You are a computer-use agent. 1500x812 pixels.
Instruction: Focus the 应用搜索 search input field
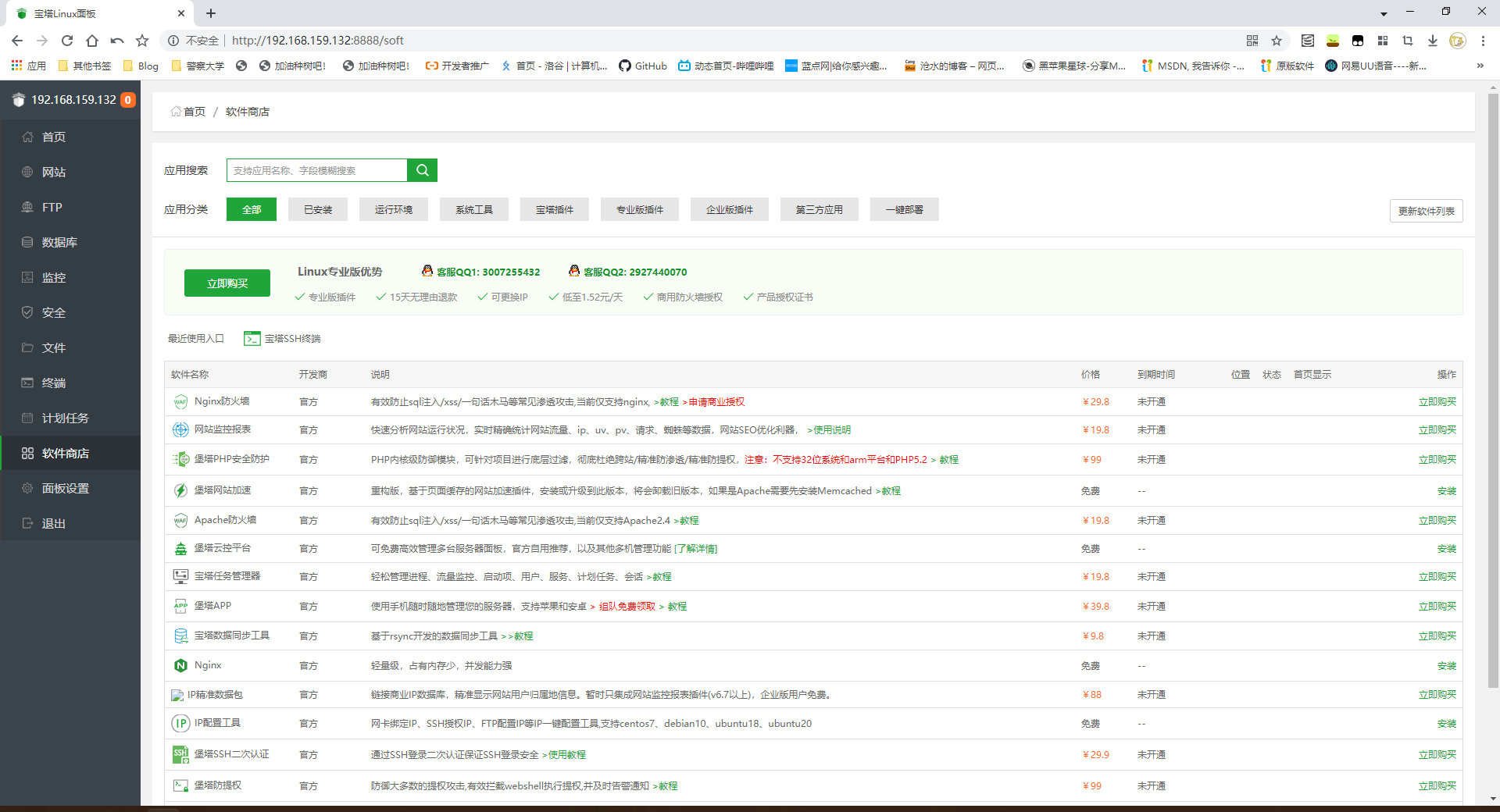coord(316,170)
